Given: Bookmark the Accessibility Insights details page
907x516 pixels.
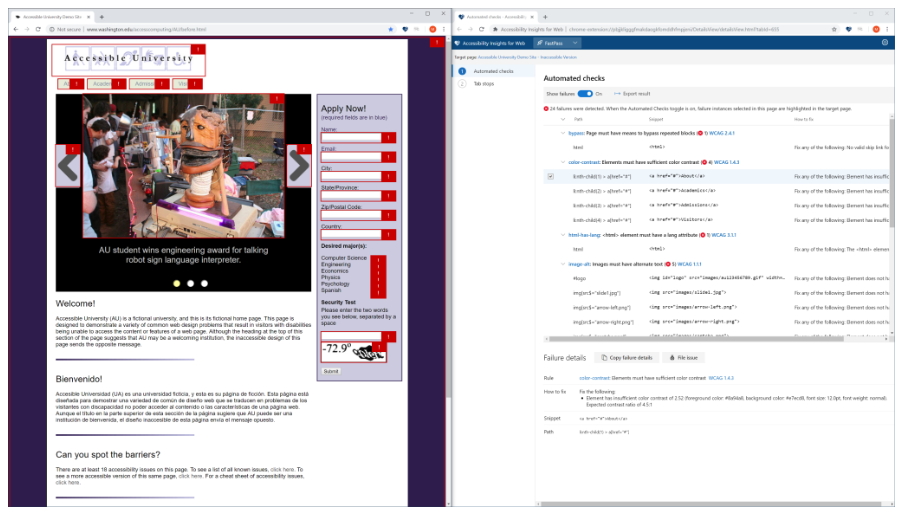Looking at the screenshot, I should click(834, 29).
